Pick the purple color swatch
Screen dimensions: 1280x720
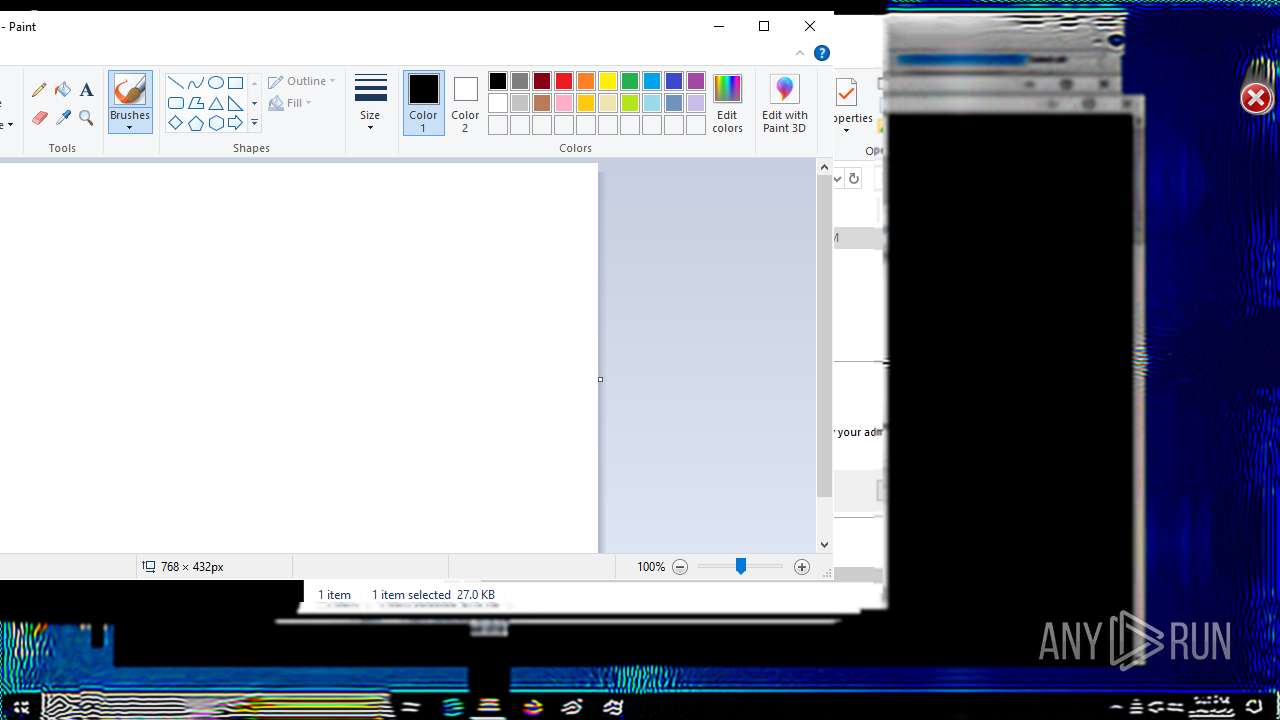pos(696,81)
